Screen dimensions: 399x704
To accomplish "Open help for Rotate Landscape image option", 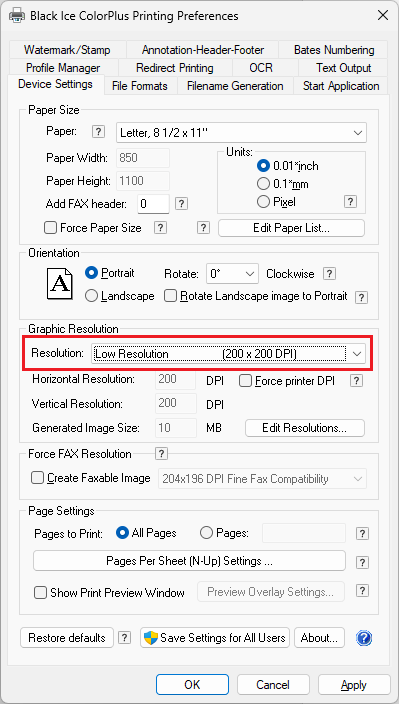I will pos(361,297).
